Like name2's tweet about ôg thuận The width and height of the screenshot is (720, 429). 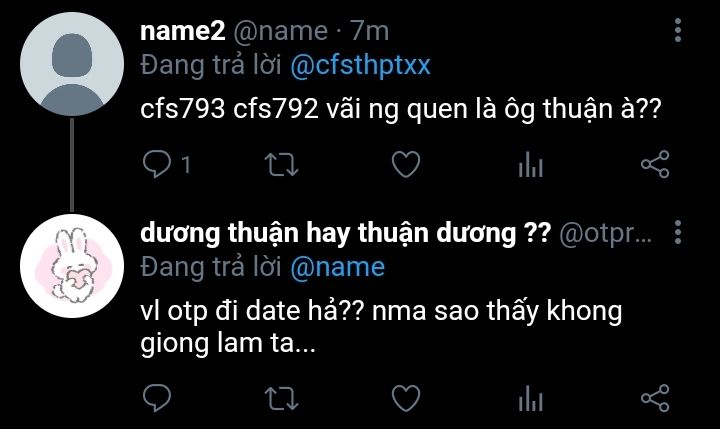[x=406, y=164]
